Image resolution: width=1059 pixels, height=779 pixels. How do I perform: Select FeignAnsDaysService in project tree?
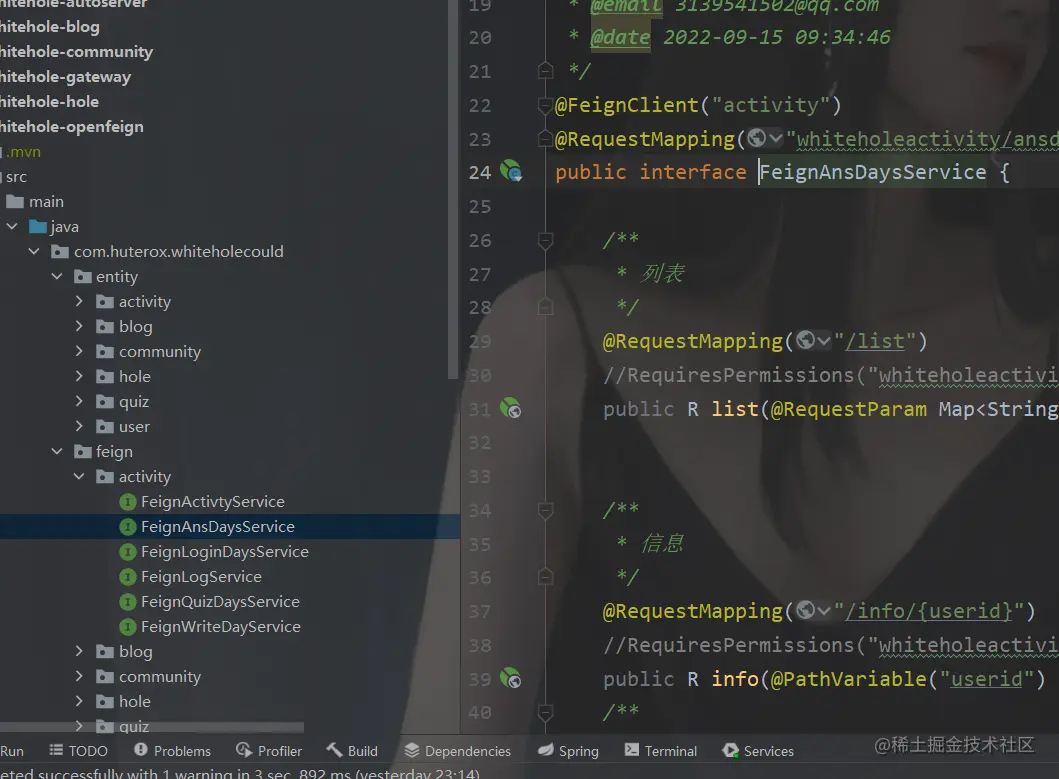click(x=217, y=527)
